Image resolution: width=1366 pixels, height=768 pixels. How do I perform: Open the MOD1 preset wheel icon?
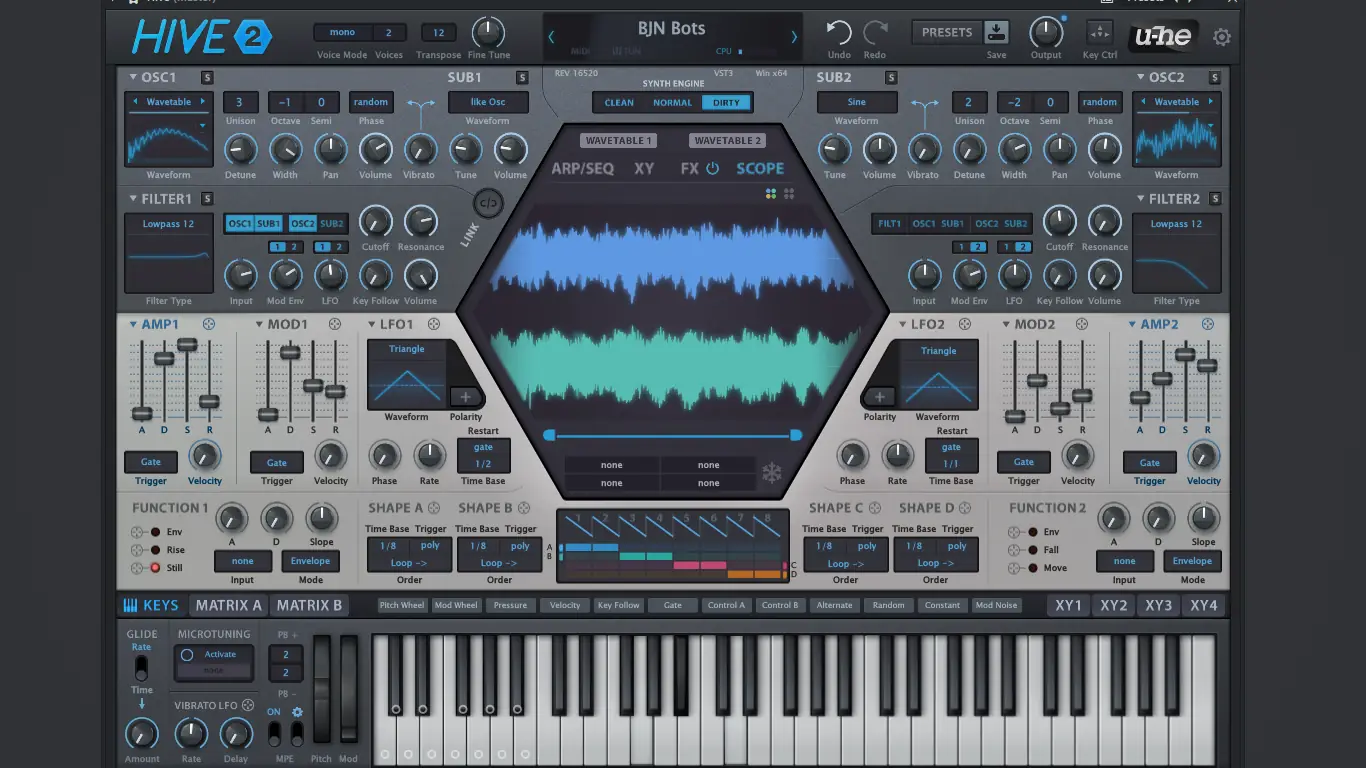coord(335,324)
